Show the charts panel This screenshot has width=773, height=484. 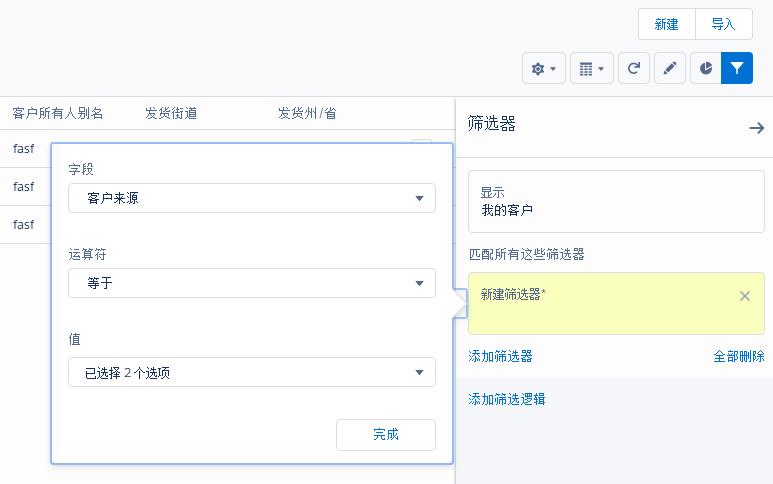[705, 68]
